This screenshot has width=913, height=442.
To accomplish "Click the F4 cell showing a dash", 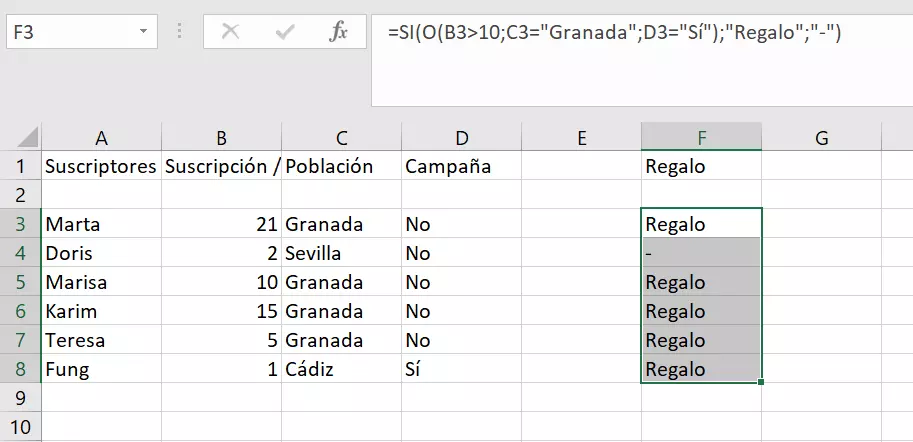I will coord(701,253).
